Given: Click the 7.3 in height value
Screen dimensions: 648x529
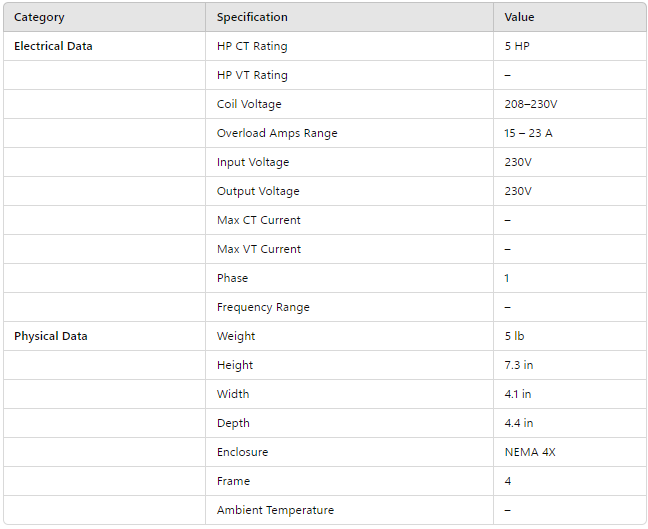Looking at the screenshot, I should tap(518, 365).
